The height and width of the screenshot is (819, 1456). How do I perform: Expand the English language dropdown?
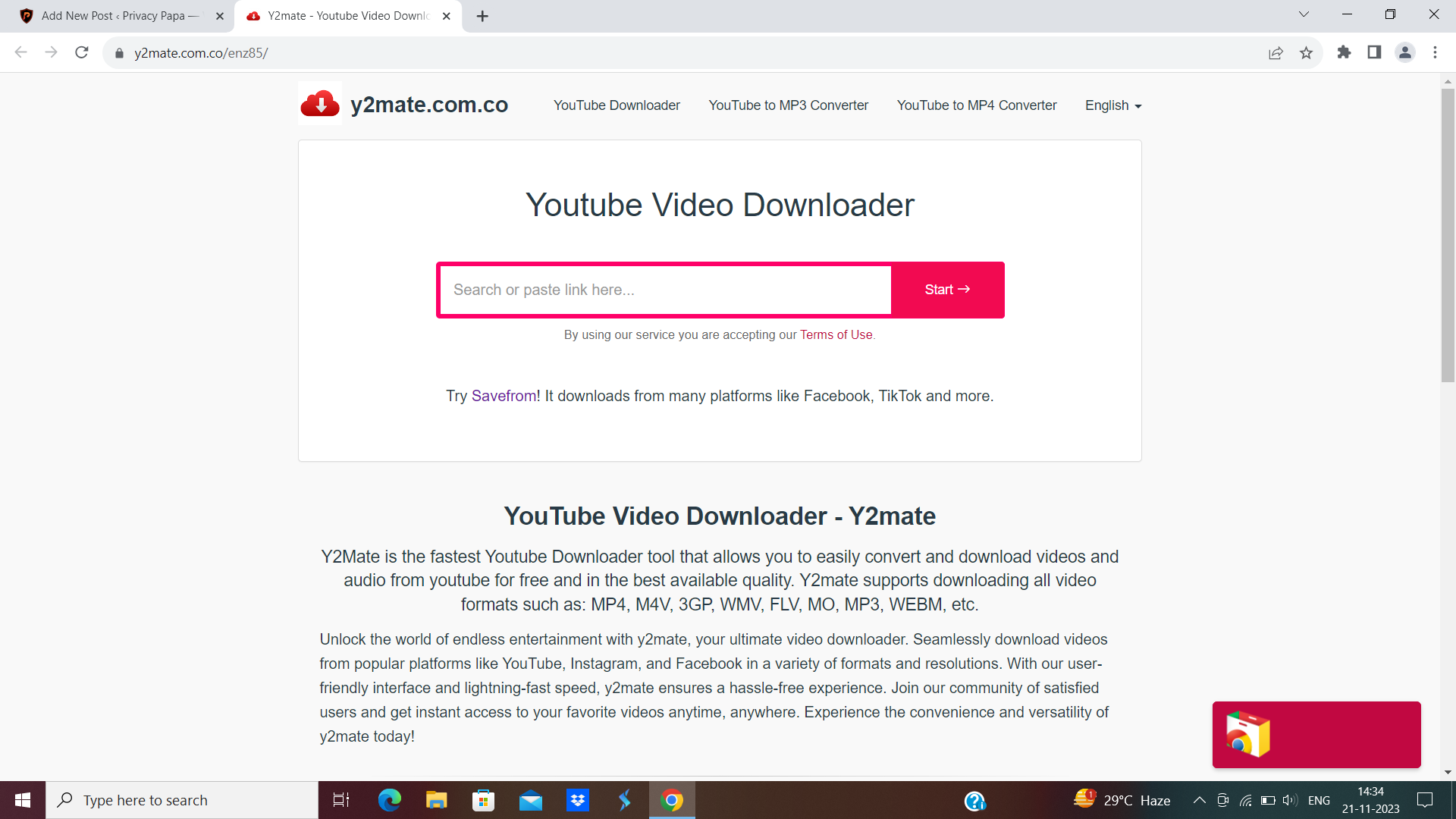pos(1113,105)
